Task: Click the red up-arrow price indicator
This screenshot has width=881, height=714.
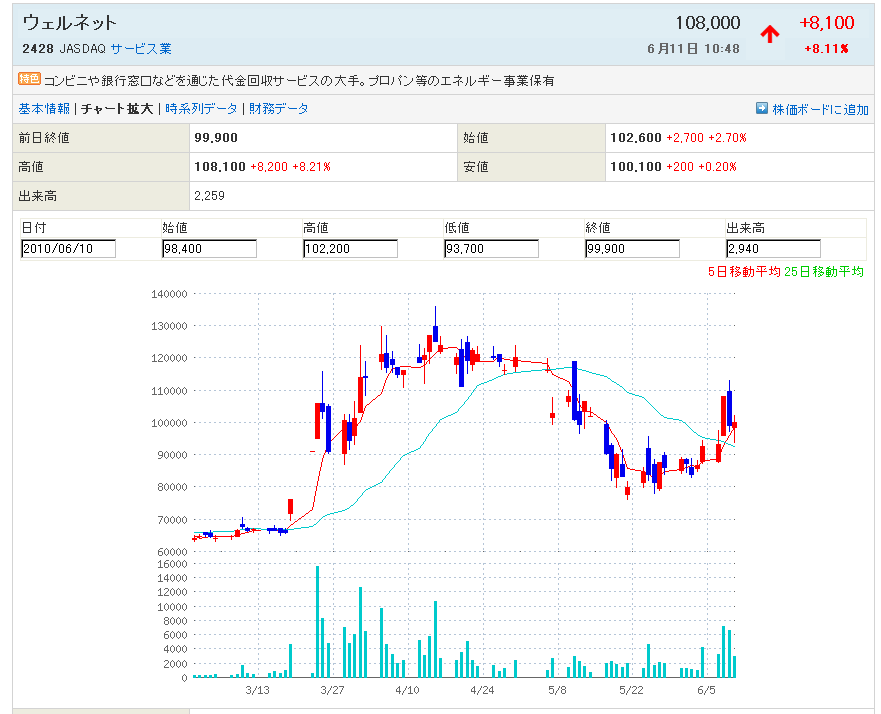Action: [770, 34]
